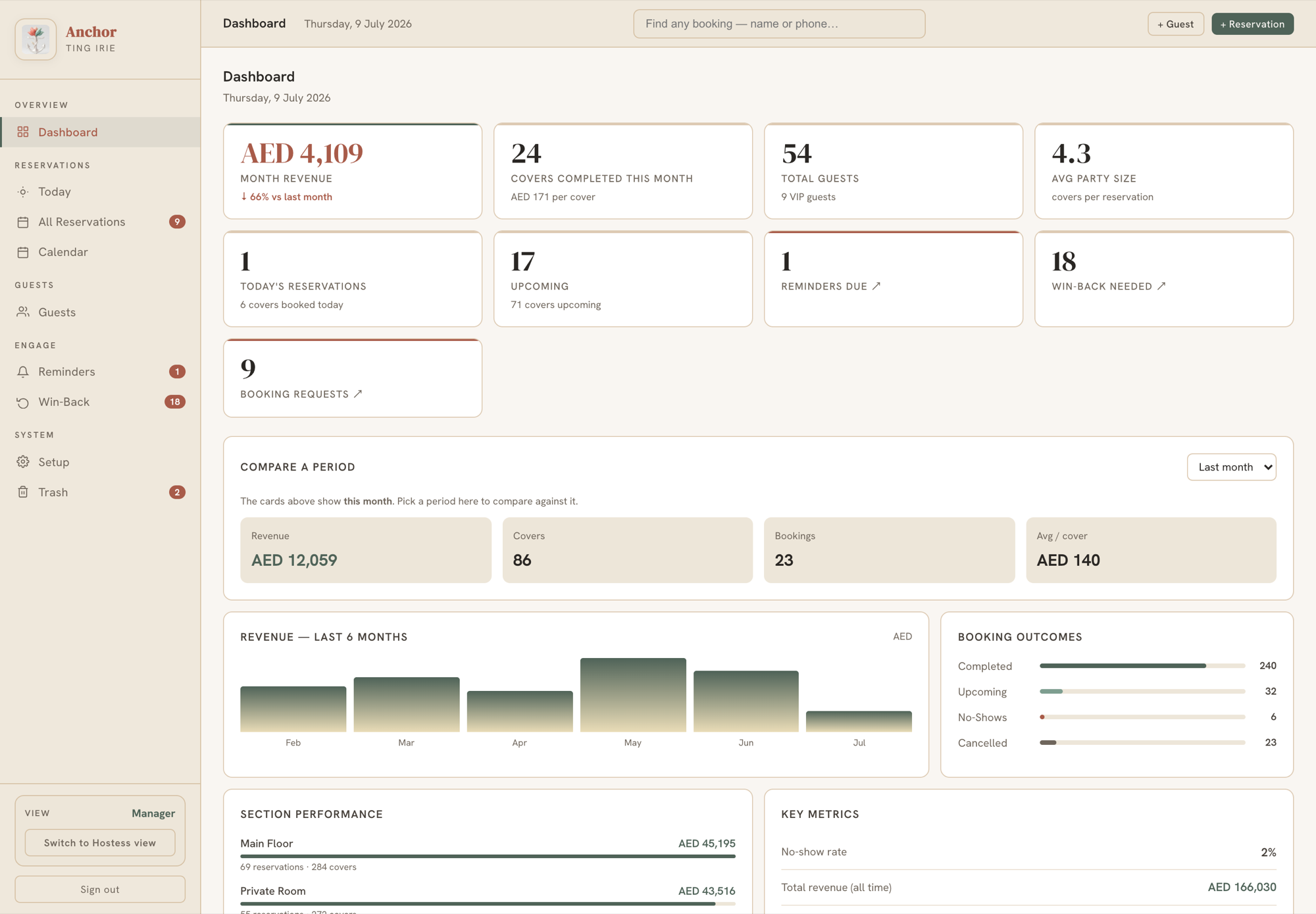
Task: Click the All Reservations badge showing 9
Action: tap(177, 222)
